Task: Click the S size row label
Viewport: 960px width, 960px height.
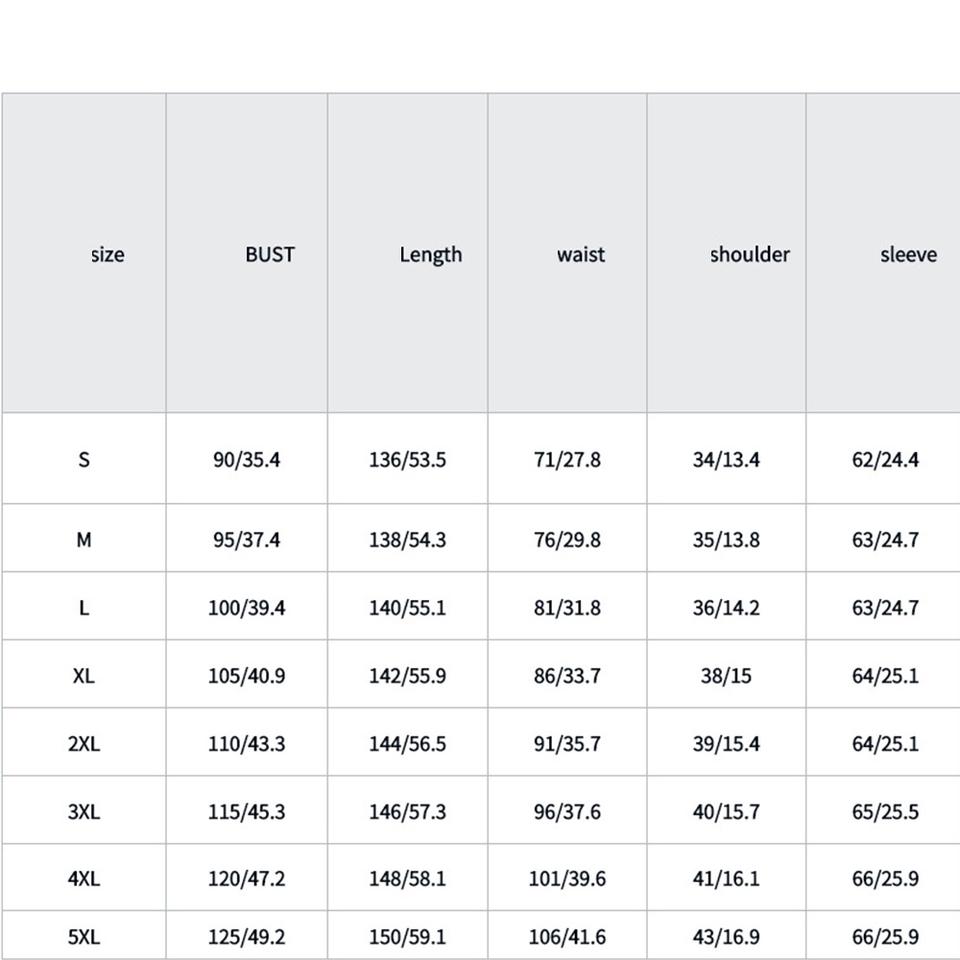Action: [x=84, y=460]
